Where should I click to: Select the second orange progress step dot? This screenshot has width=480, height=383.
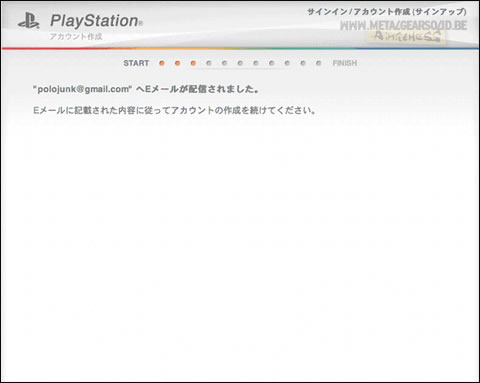pos(177,63)
